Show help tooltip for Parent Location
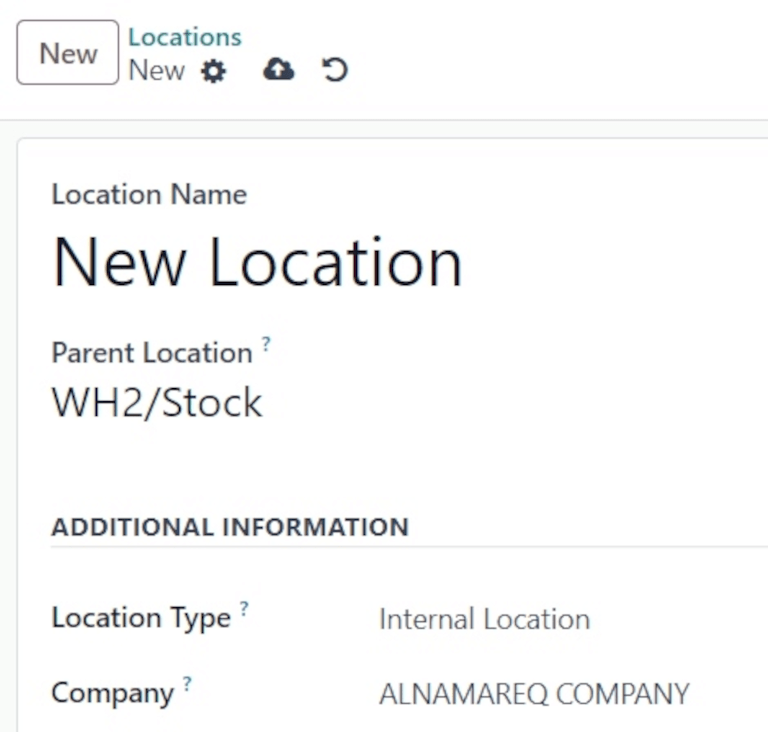The image size is (768, 732). (266, 343)
